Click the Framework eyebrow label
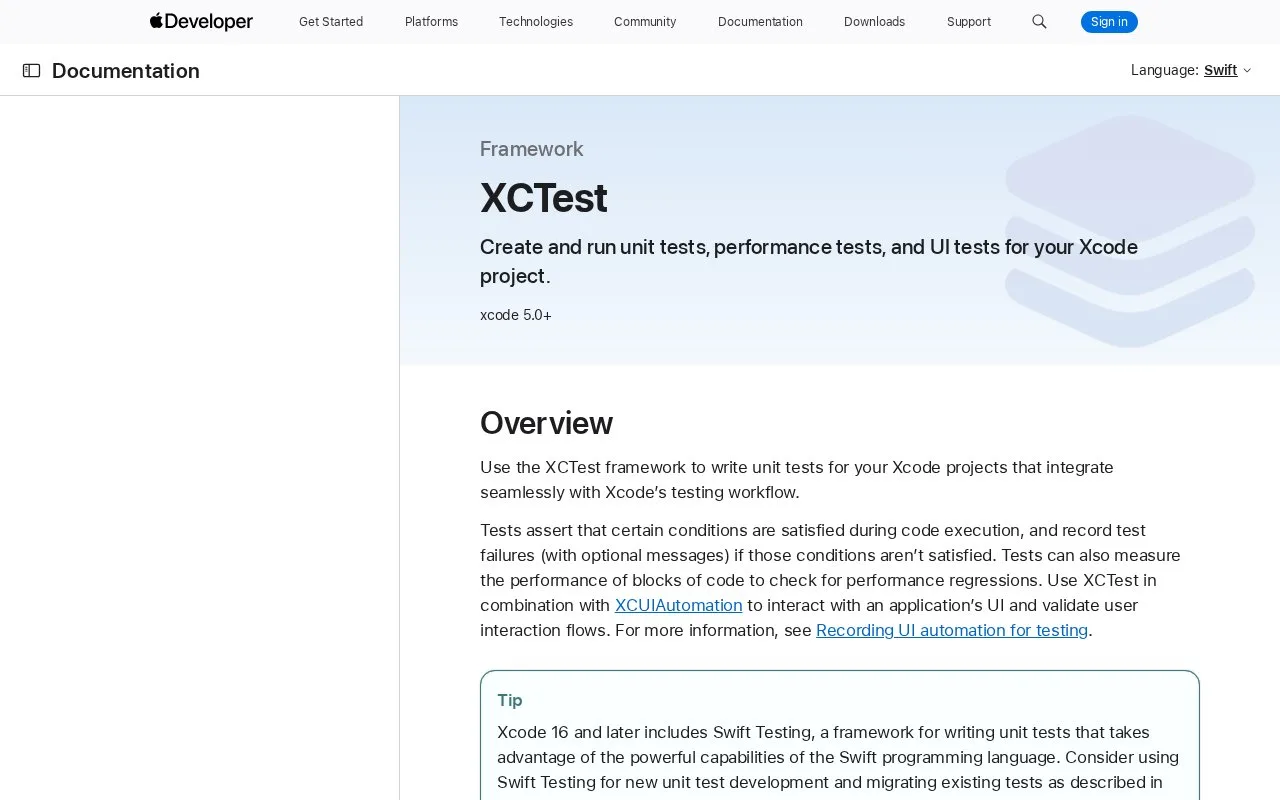The width and height of the screenshot is (1280, 800). [x=531, y=149]
